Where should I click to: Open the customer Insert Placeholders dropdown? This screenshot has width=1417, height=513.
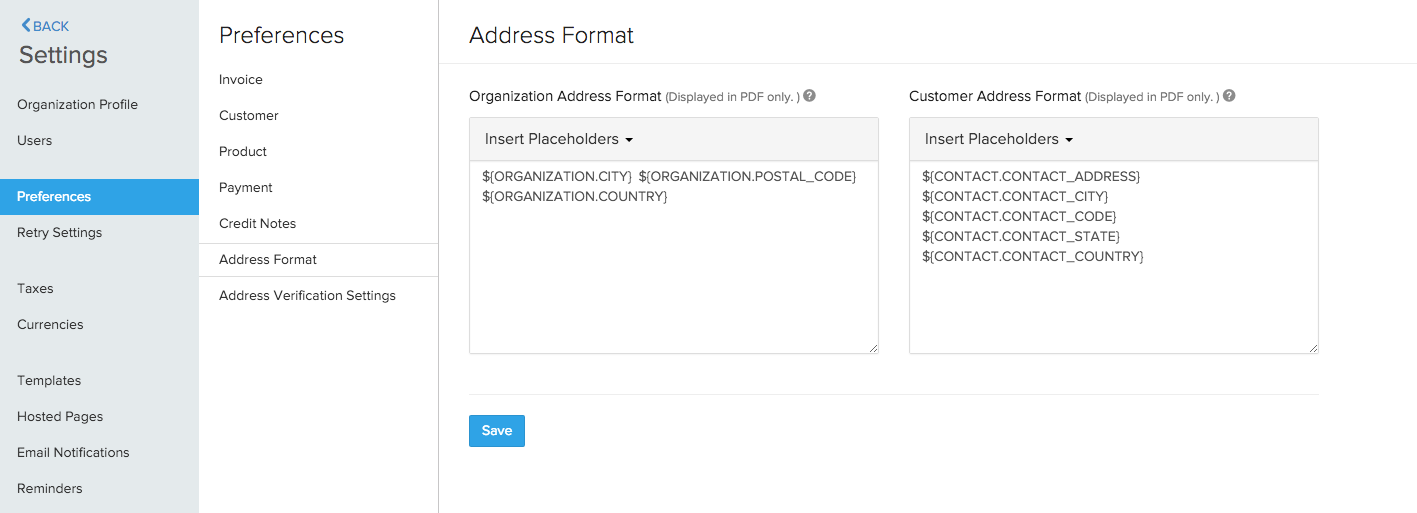pyautogui.click(x=999, y=139)
